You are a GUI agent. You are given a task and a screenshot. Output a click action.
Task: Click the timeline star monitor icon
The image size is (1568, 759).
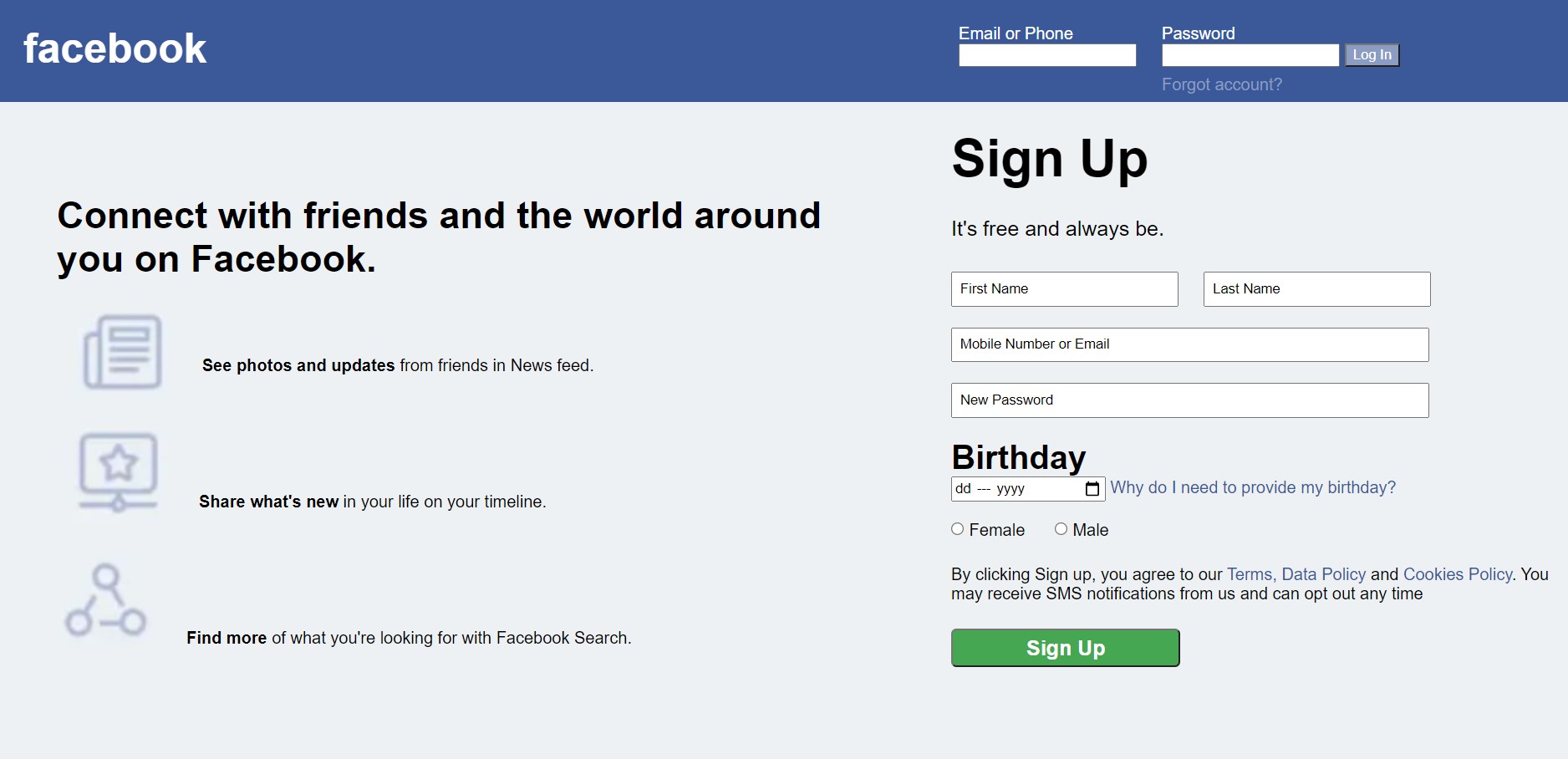pyautogui.click(x=119, y=471)
